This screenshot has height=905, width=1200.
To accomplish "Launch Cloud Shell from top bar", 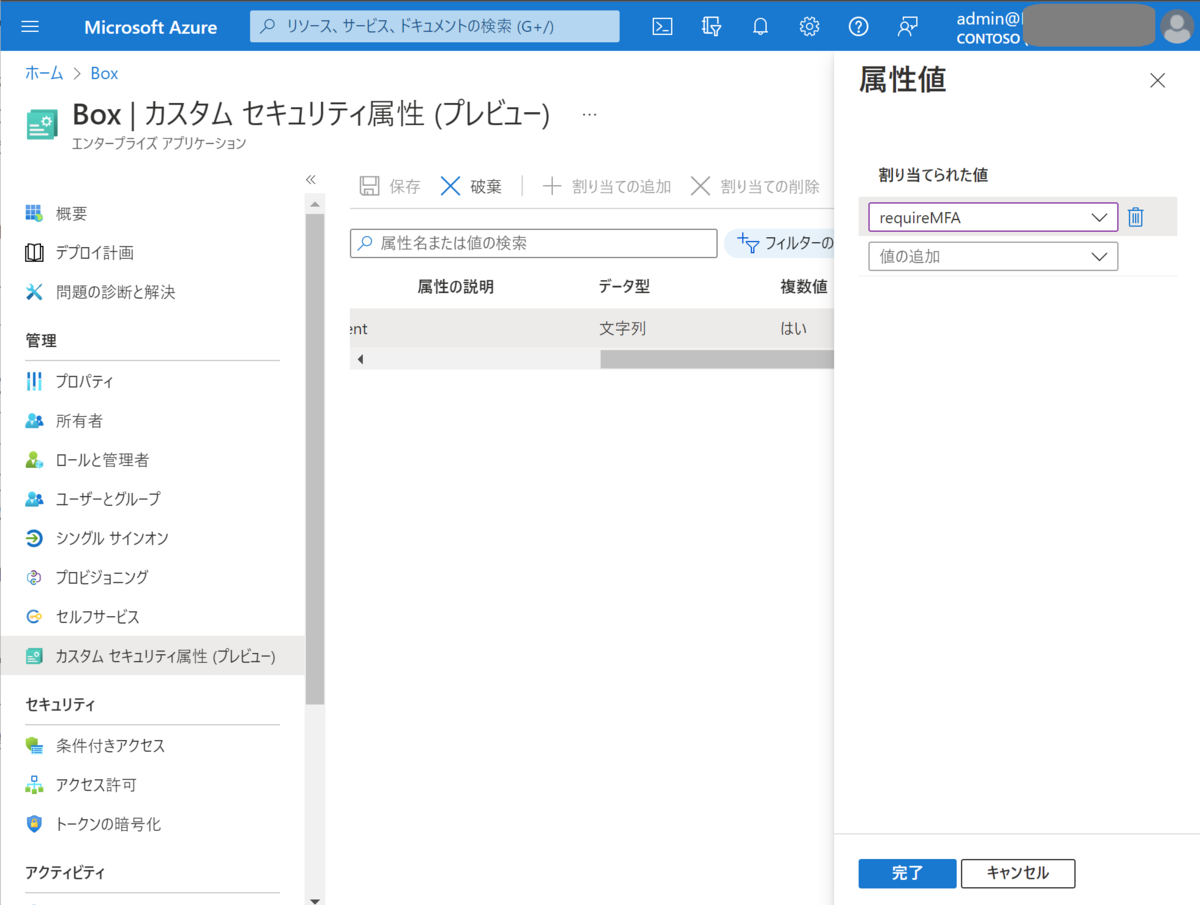I will click(662, 27).
